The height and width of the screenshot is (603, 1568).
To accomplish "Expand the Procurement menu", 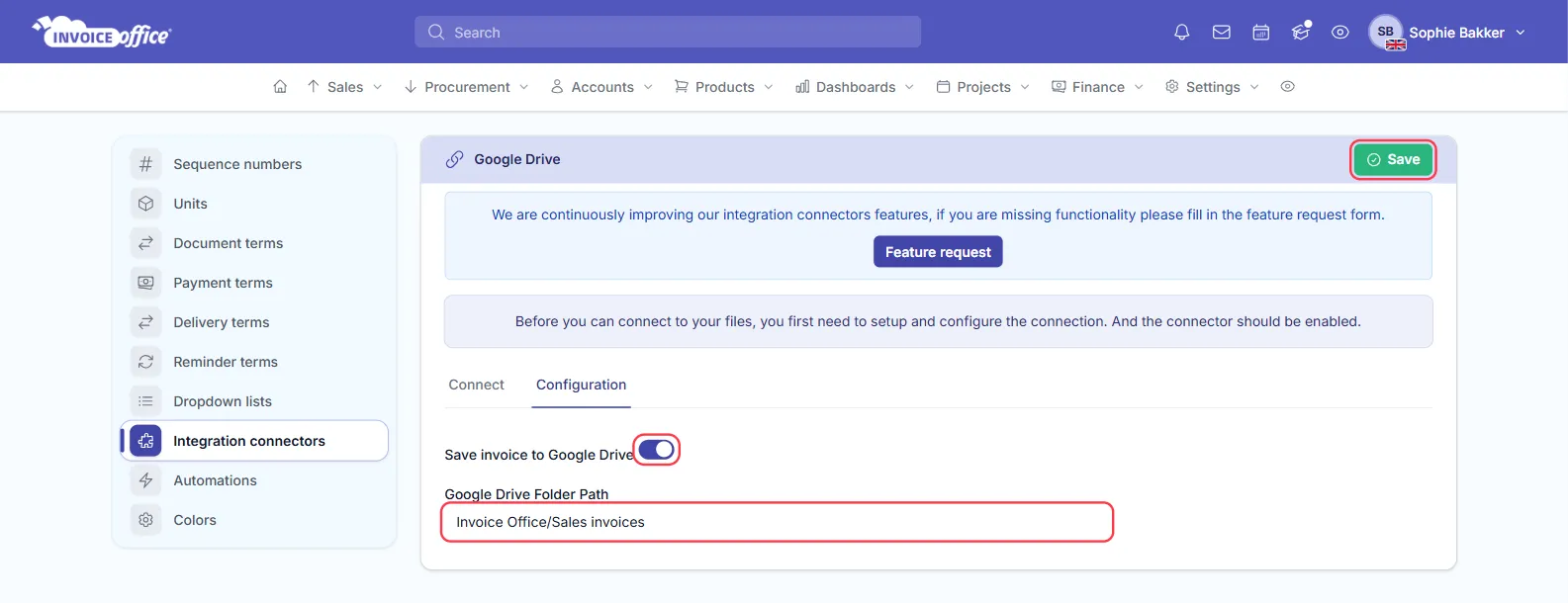I will (x=466, y=87).
